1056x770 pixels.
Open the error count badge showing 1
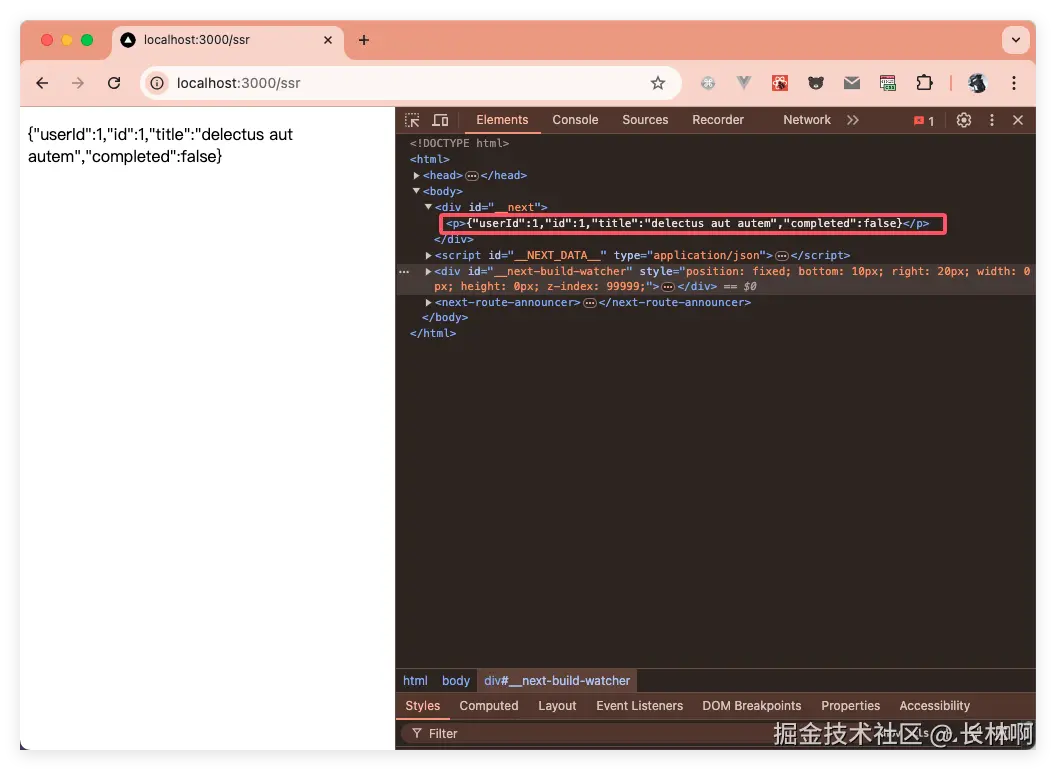[x=923, y=121]
